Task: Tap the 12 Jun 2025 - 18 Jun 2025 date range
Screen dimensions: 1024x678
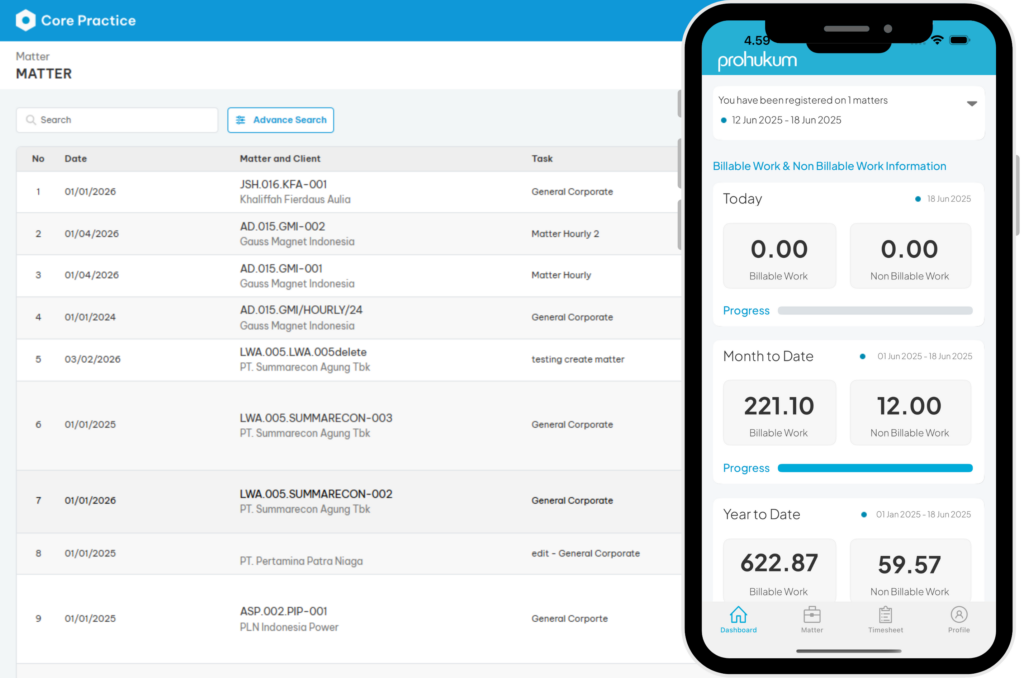Action: pyautogui.click(x=786, y=120)
